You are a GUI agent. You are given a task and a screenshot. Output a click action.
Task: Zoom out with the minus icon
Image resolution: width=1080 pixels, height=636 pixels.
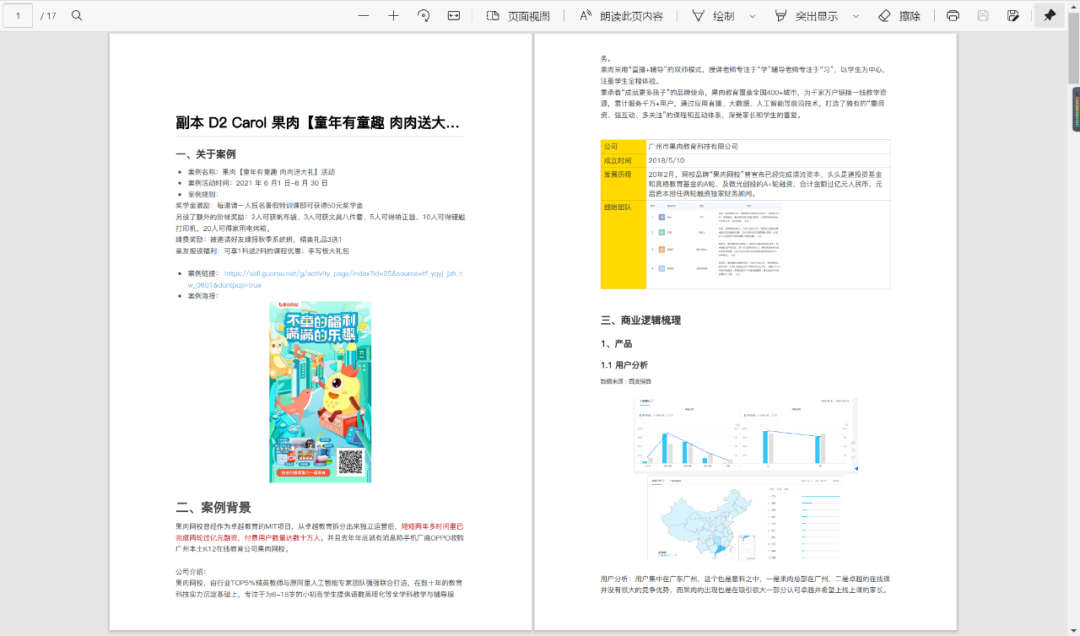pyautogui.click(x=363, y=15)
